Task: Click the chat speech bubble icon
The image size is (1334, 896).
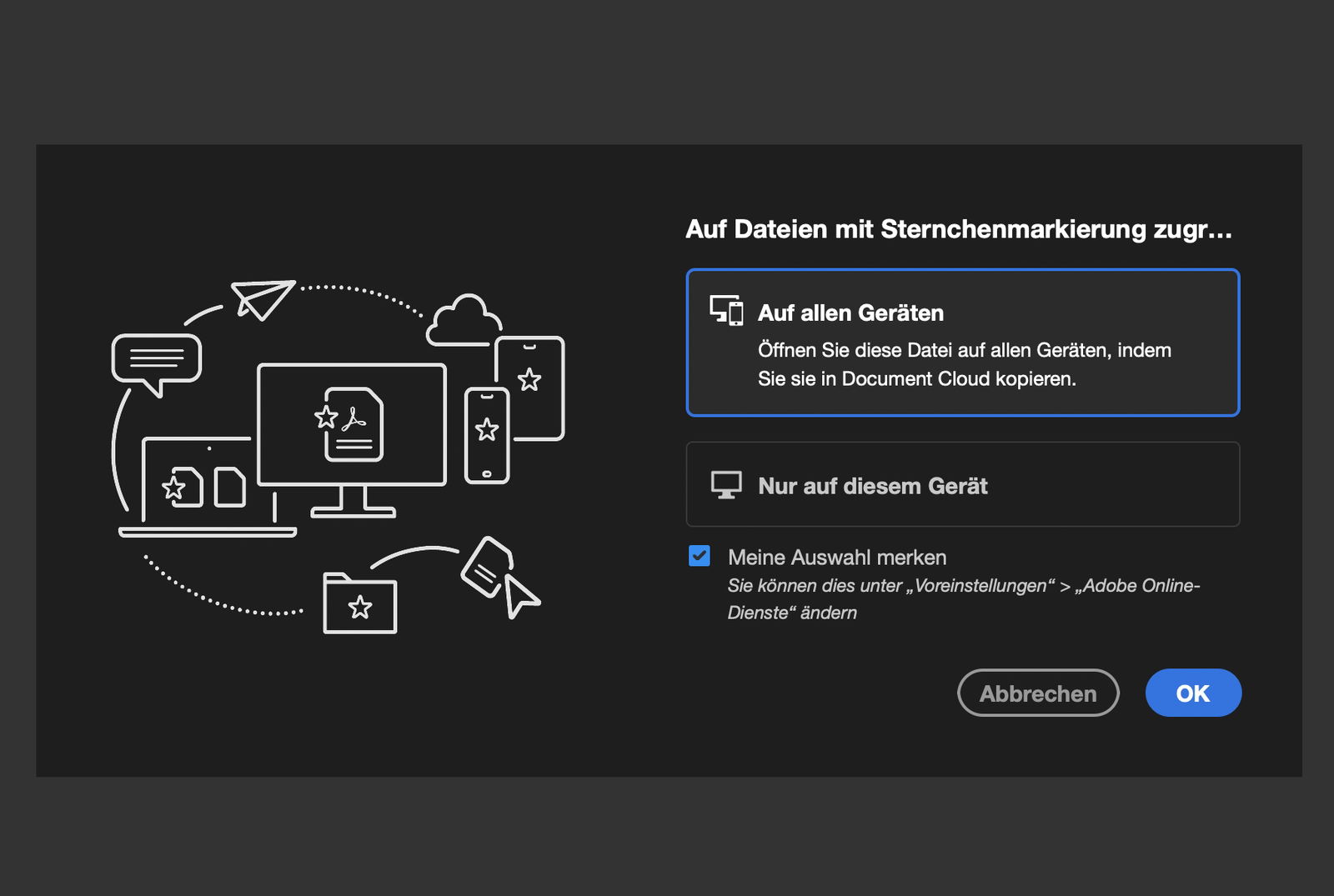Action: [x=156, y=361]
